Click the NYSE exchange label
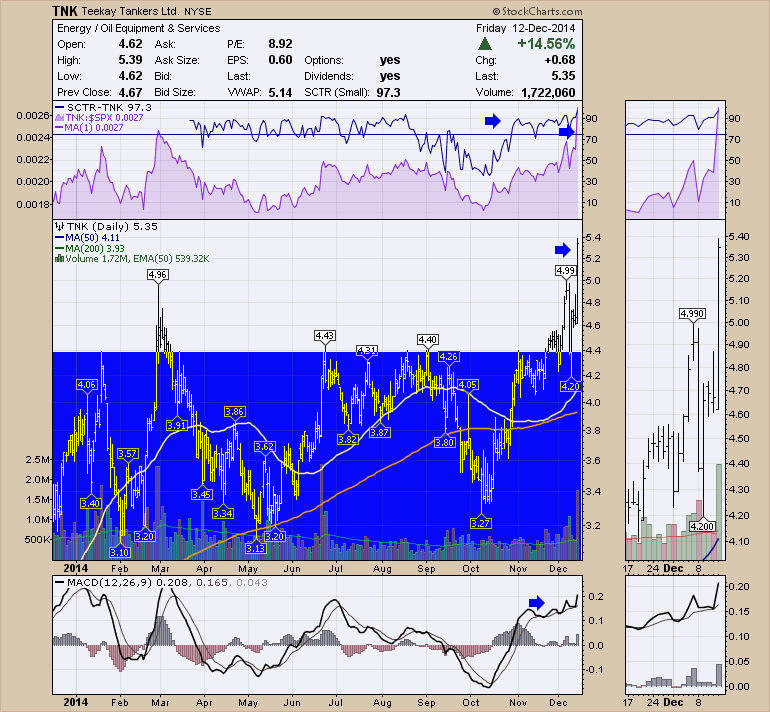This screenshot has width=770, height=712. (x=198, y=11)
